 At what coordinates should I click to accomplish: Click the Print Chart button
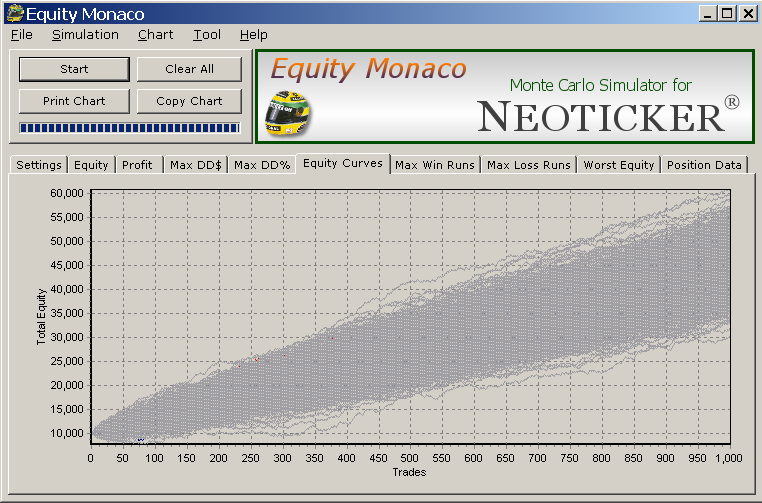[x=74, y=101]
